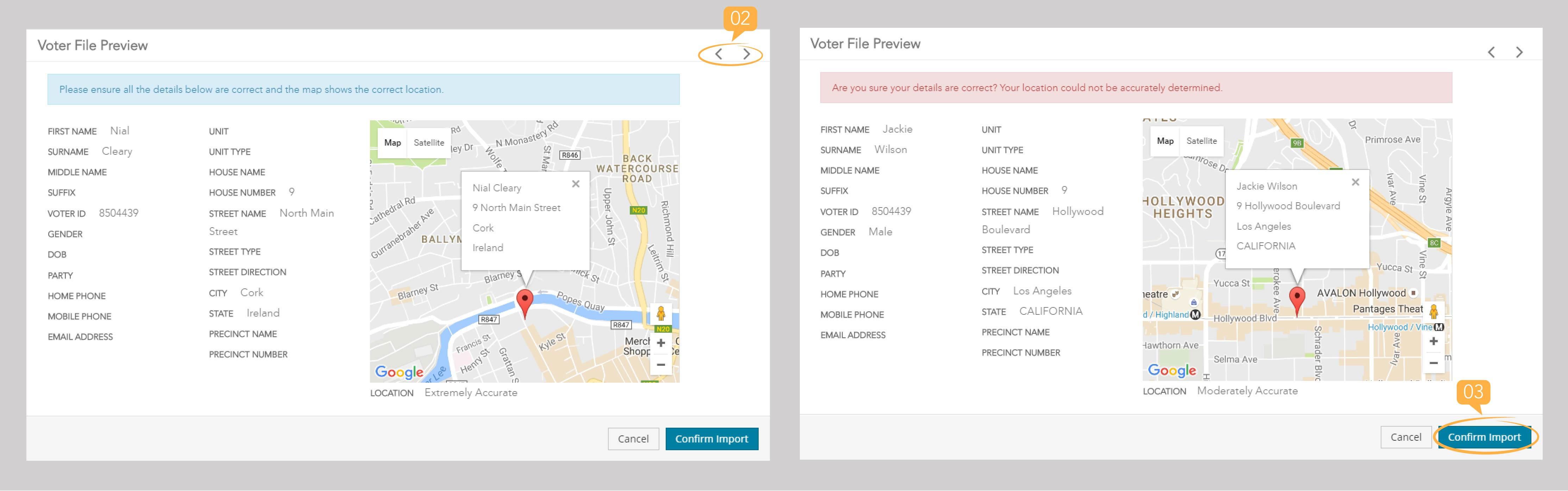Go to next voter in Nial Cleary preview
The height and width of the screenshot is (491, 1568).
pyautogui.click(x=746, y=54)
